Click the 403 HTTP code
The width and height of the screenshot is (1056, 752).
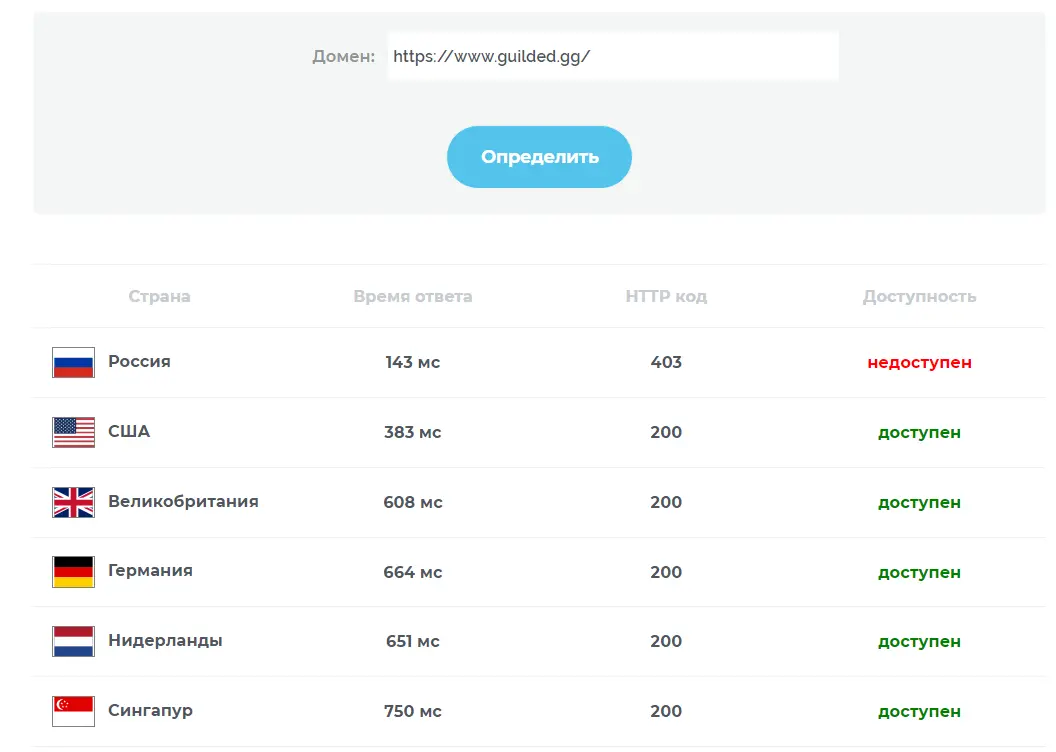pos(666,362)
